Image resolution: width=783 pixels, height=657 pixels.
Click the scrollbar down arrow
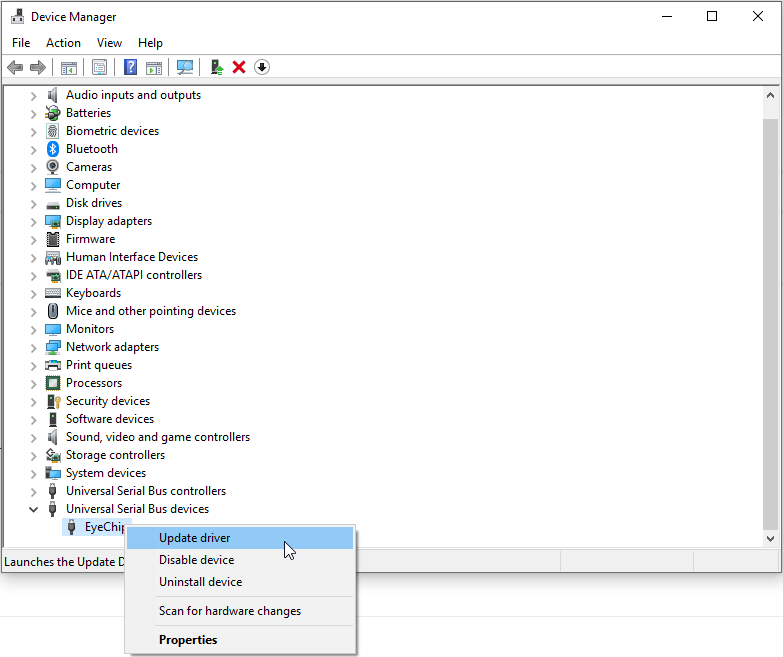[770, 539]
